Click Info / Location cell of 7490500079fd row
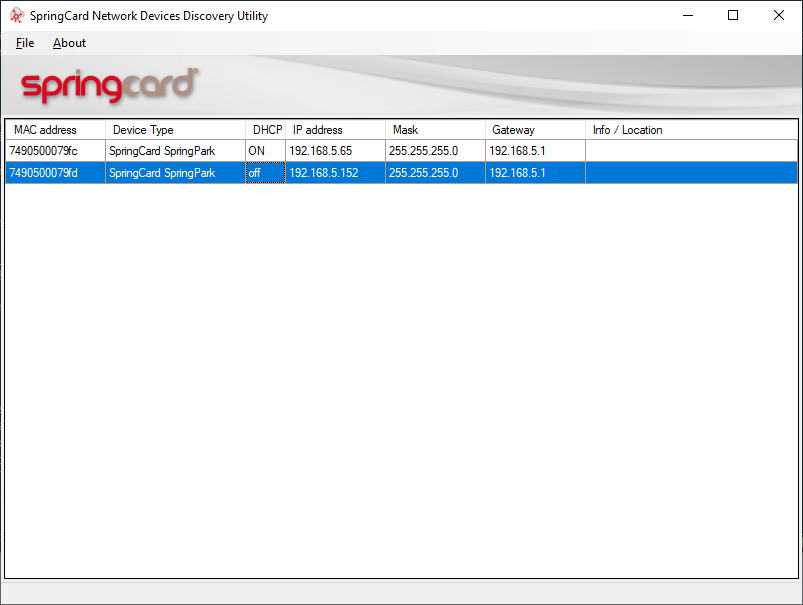803x605 pixels. (x=691, y=173)
